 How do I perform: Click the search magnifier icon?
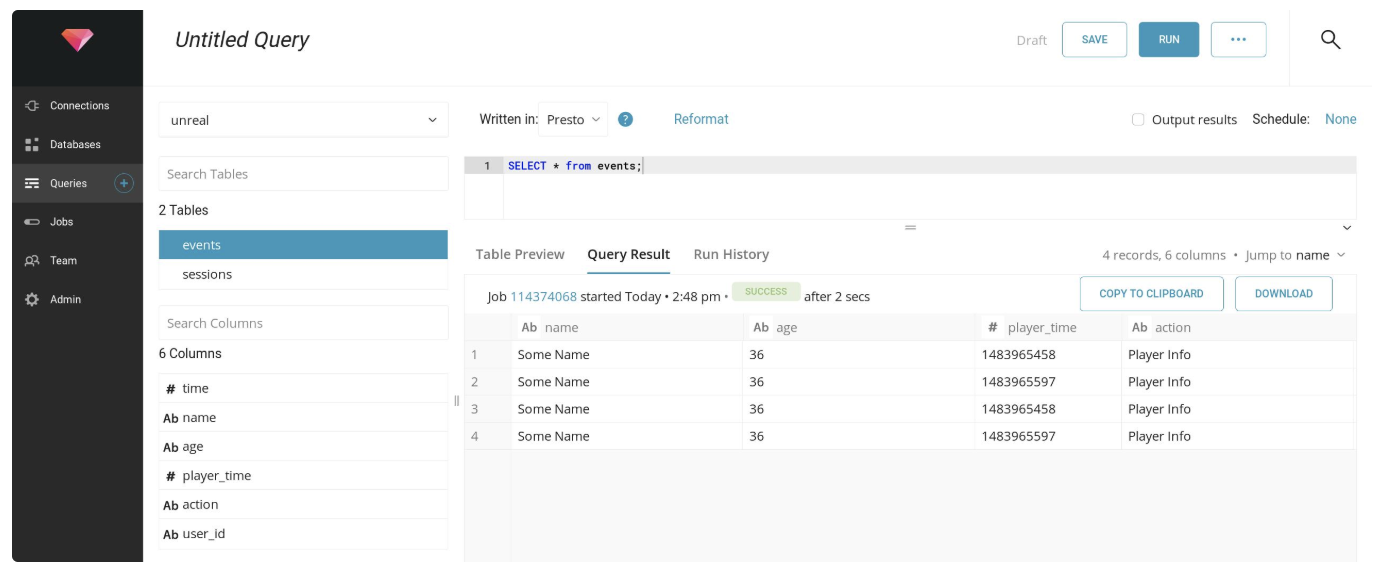1330,40
